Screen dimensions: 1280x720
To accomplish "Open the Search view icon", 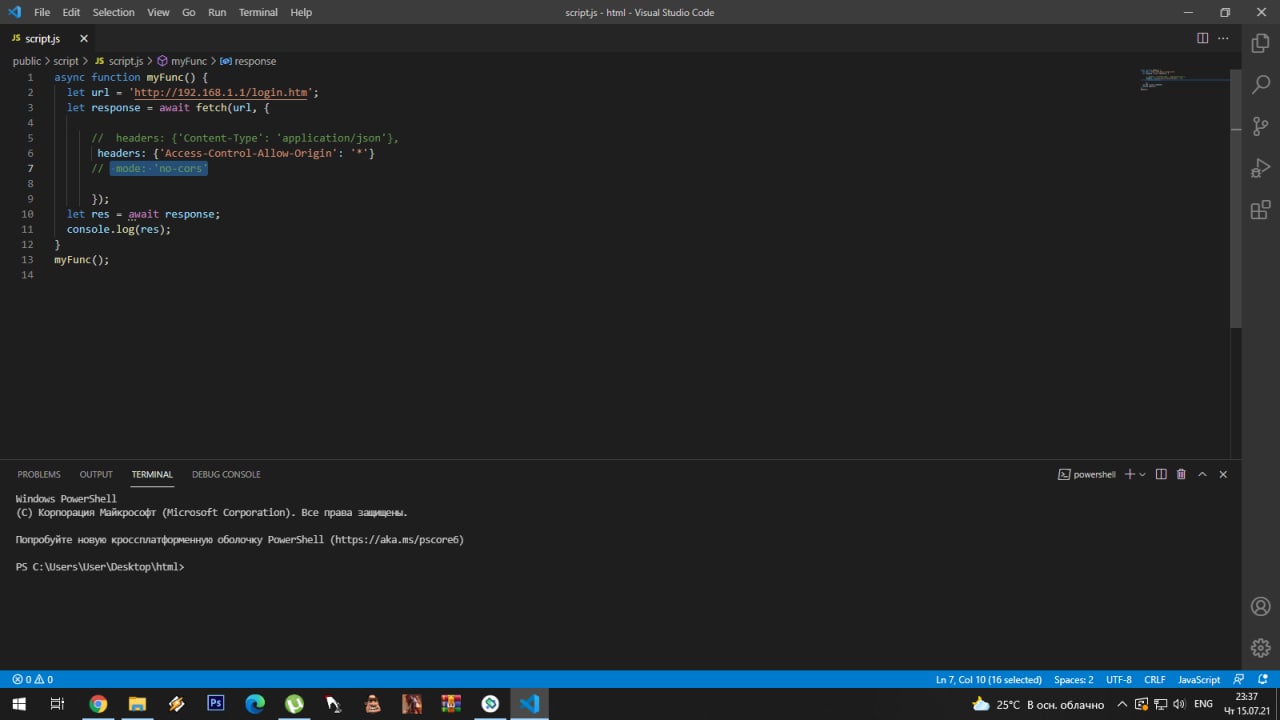I will click(1260, 85).
